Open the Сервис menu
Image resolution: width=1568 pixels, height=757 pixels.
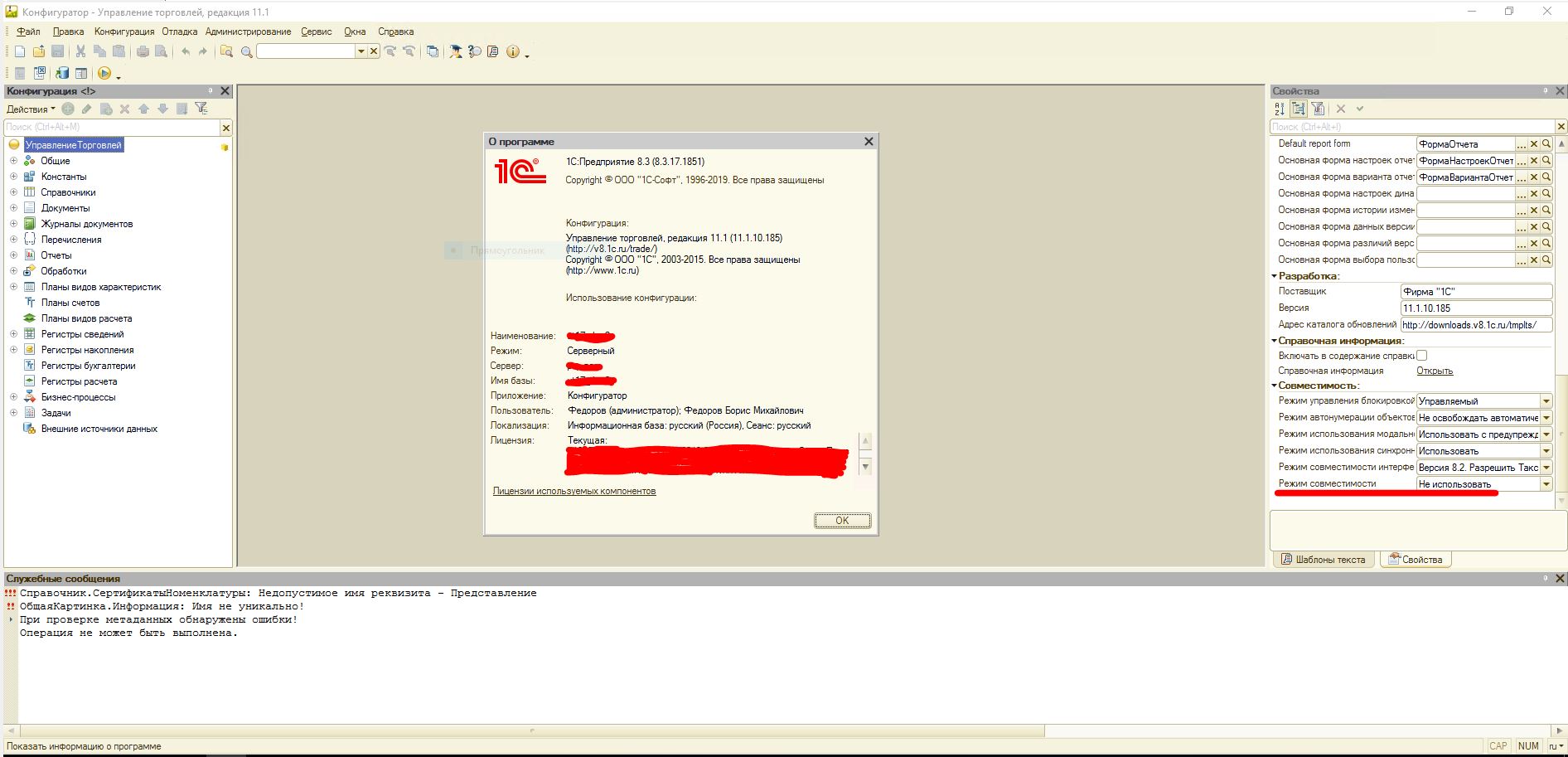[316, 32]
